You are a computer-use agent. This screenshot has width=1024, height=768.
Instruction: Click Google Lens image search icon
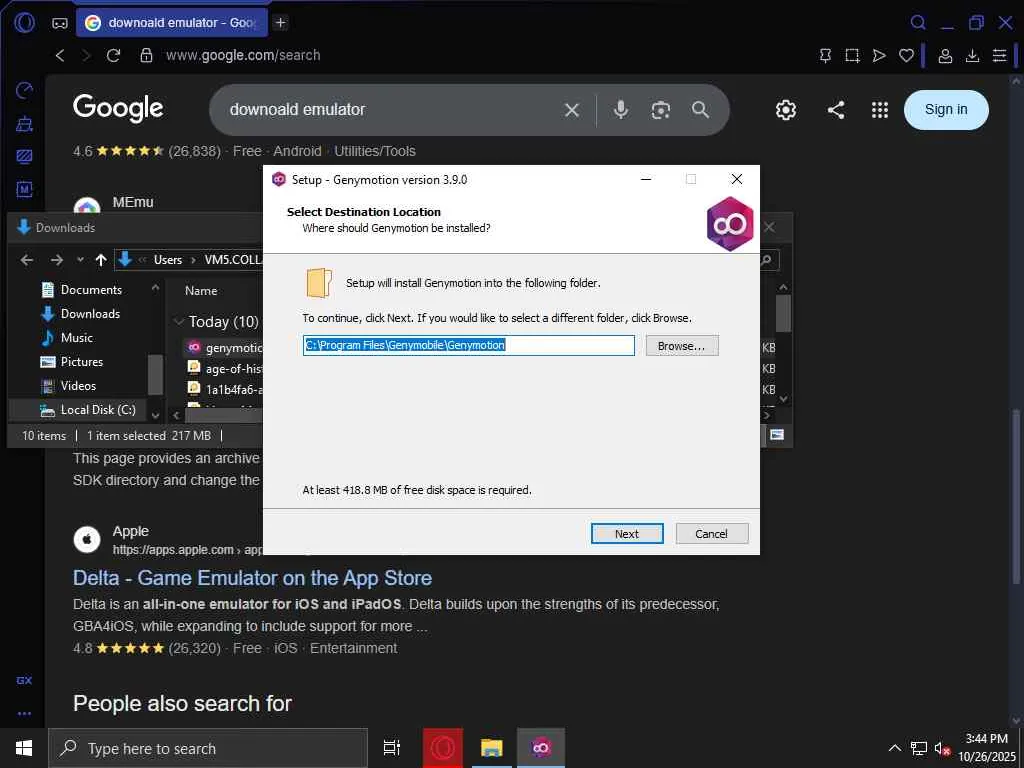tap(660, 110)
